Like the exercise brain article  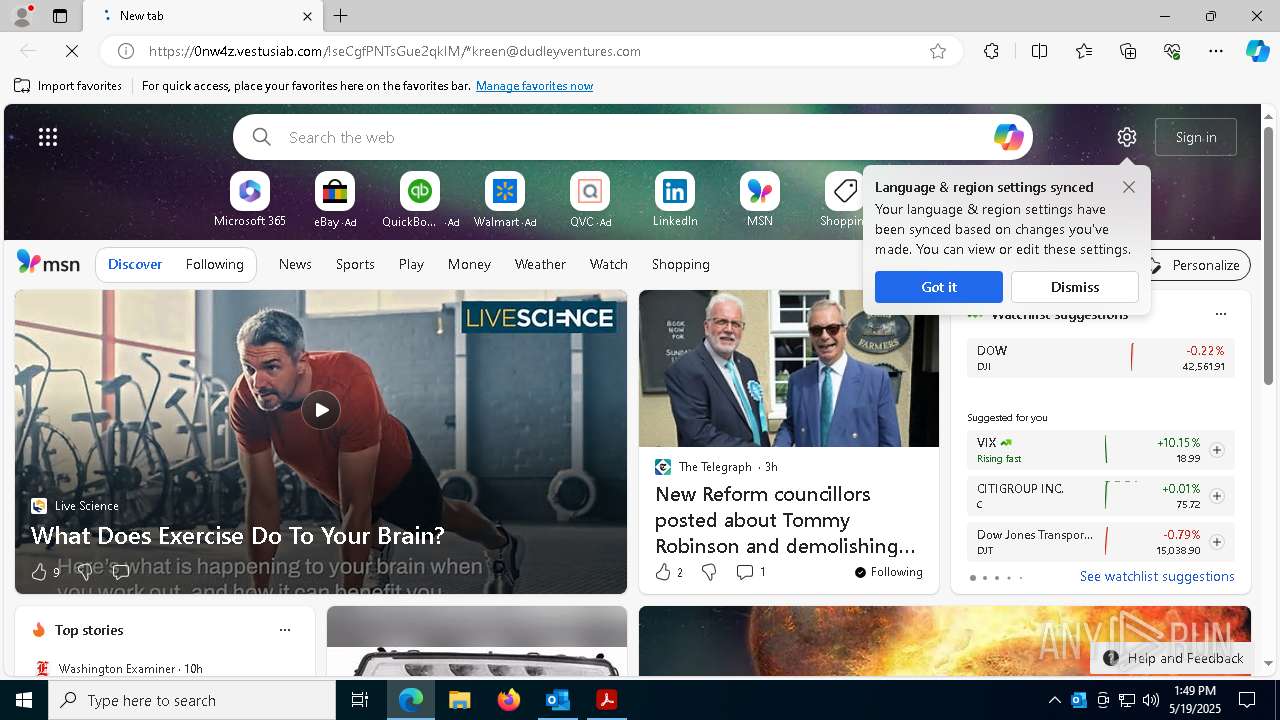pos(39,572)
